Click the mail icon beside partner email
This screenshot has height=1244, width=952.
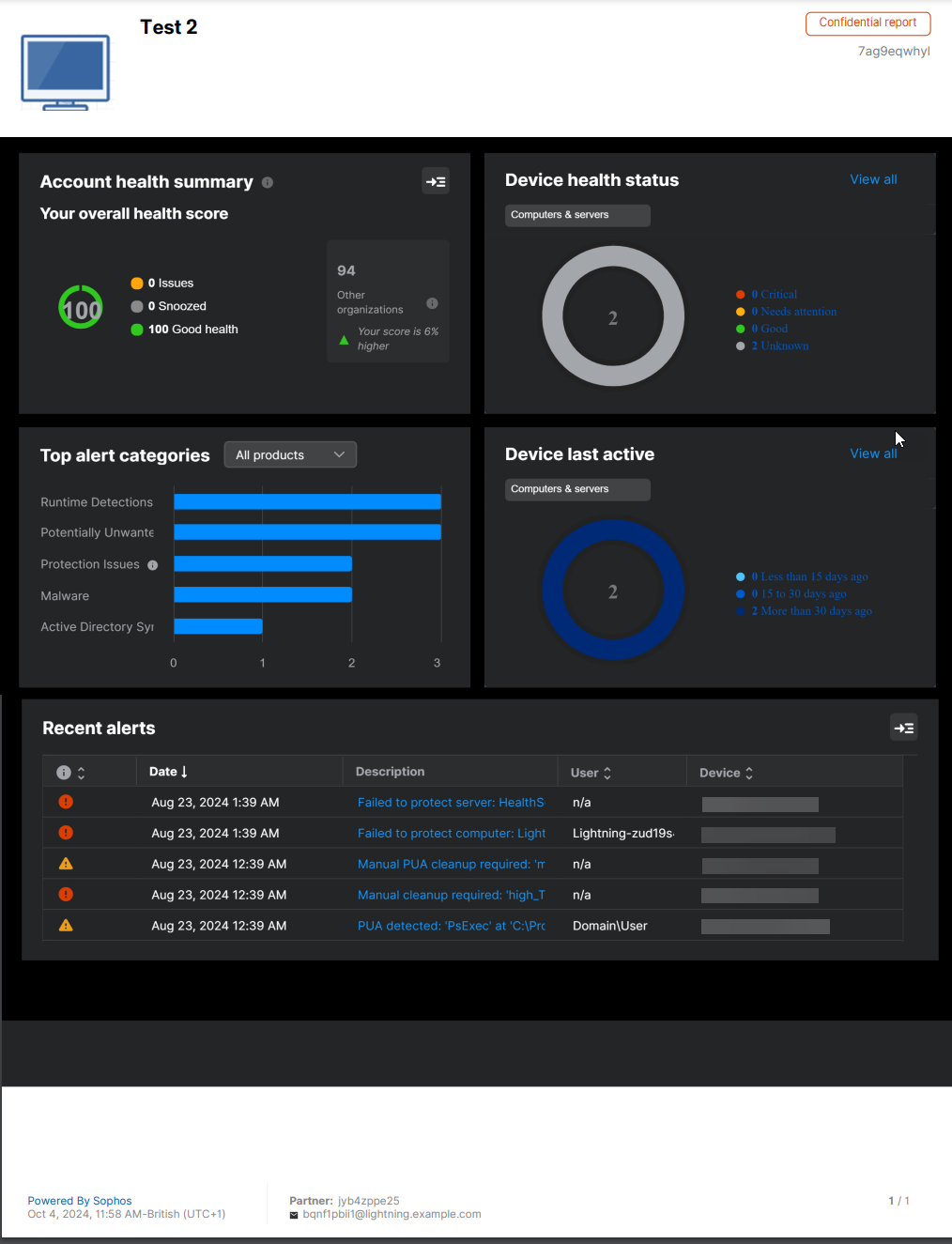[x=294, y=1215]
